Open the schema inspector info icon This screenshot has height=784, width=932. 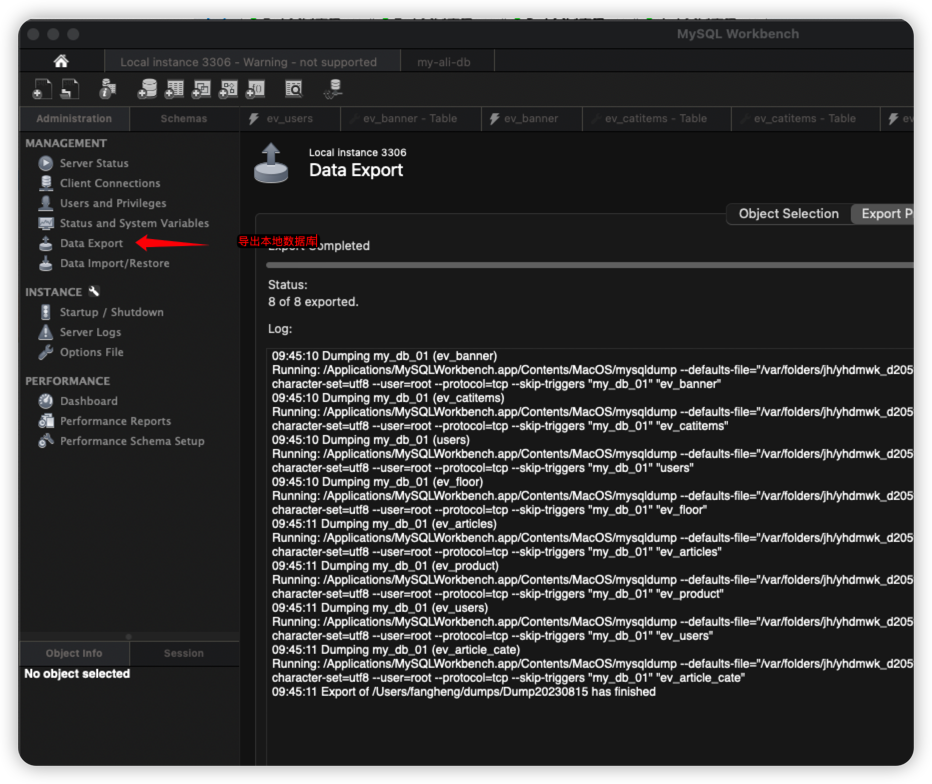[x=108, y=89]
